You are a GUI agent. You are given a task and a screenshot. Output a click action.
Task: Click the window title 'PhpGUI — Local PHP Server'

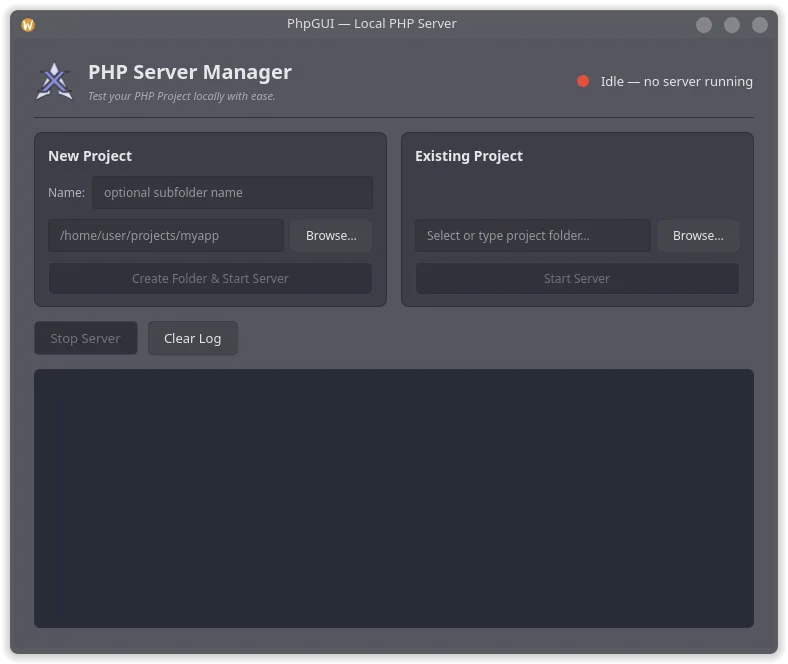(x=371, y=24)
